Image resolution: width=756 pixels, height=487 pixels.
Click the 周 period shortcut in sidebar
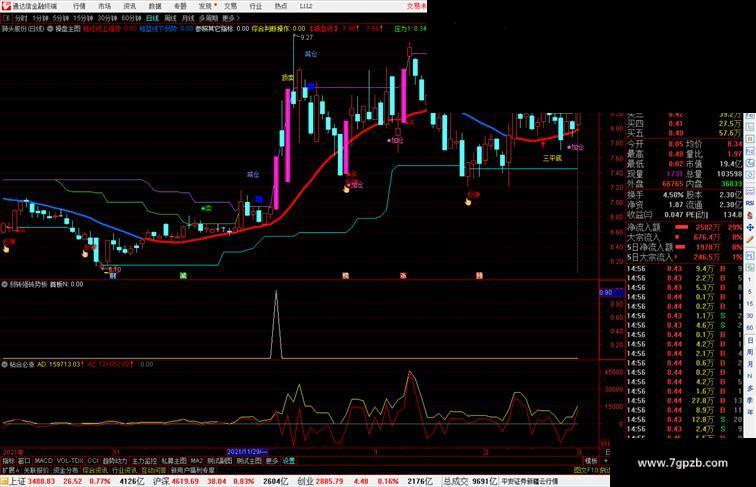(750, 352)
